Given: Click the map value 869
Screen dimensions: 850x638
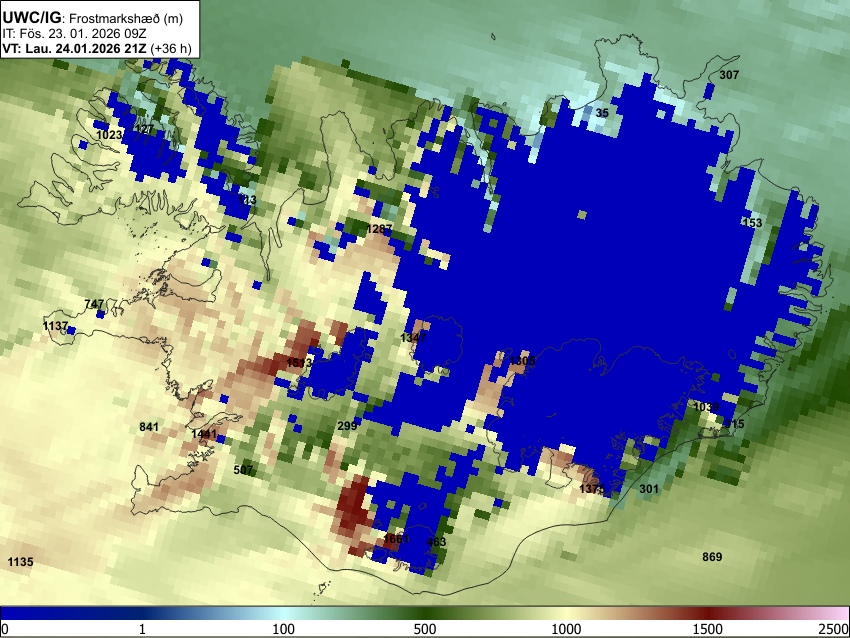Looking at the screenshot, I should click(712, 557).
